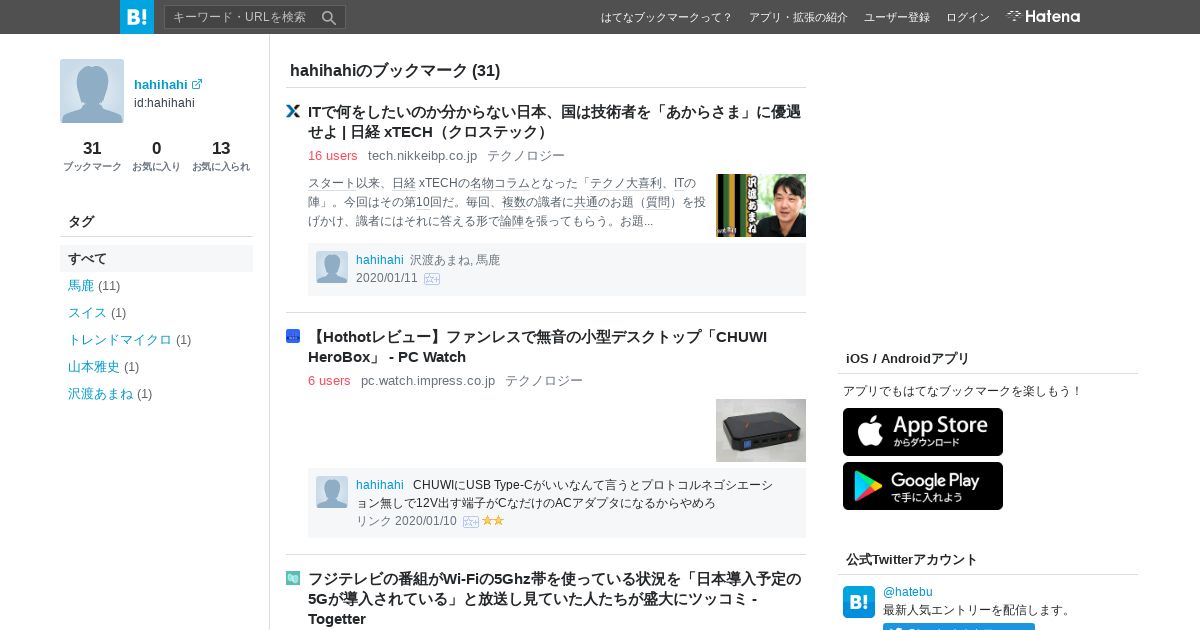Click the リンク tag in CHUWI comment
Image resolution: width=1200 pixels, height=630 pixels.
point(373,520)
